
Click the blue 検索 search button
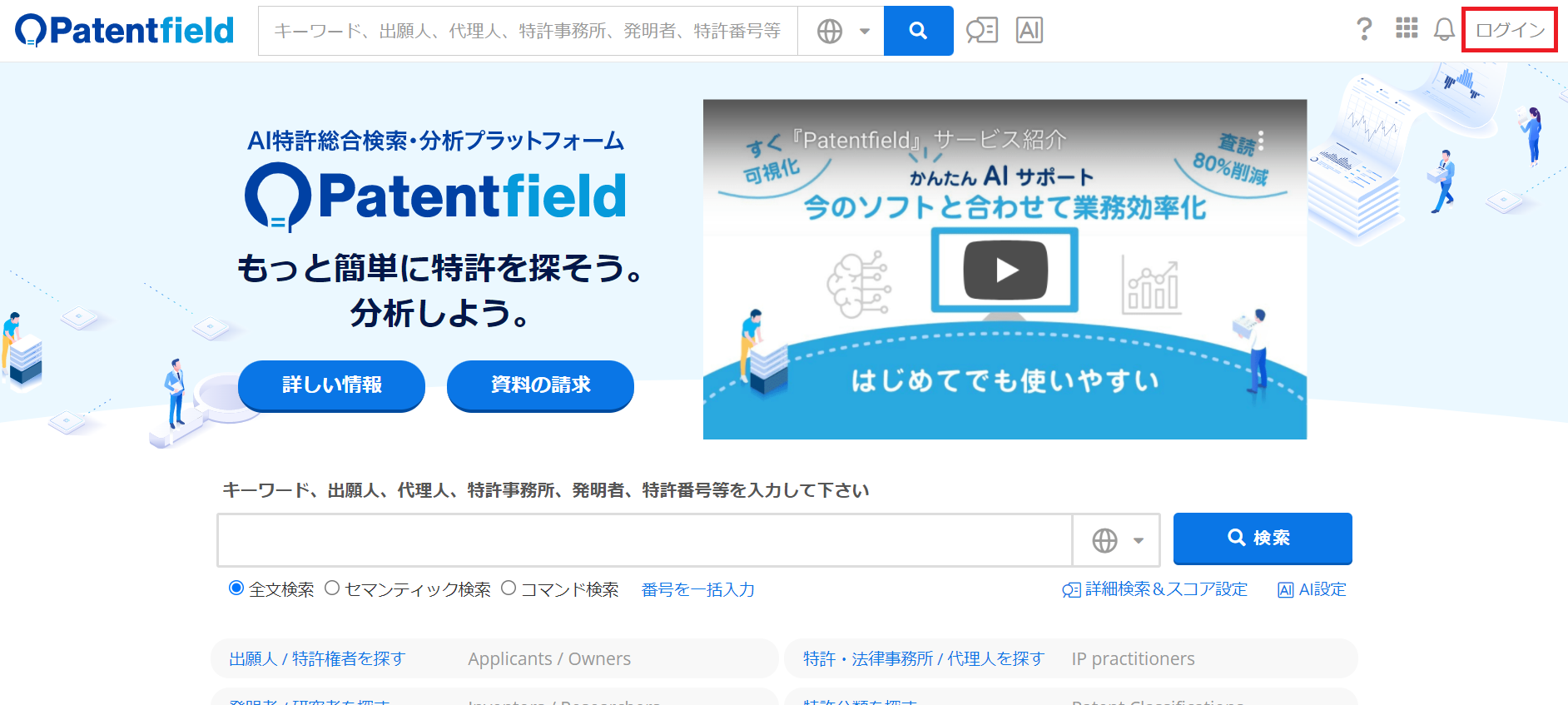pyautogui.click(x=1263, y=538)
